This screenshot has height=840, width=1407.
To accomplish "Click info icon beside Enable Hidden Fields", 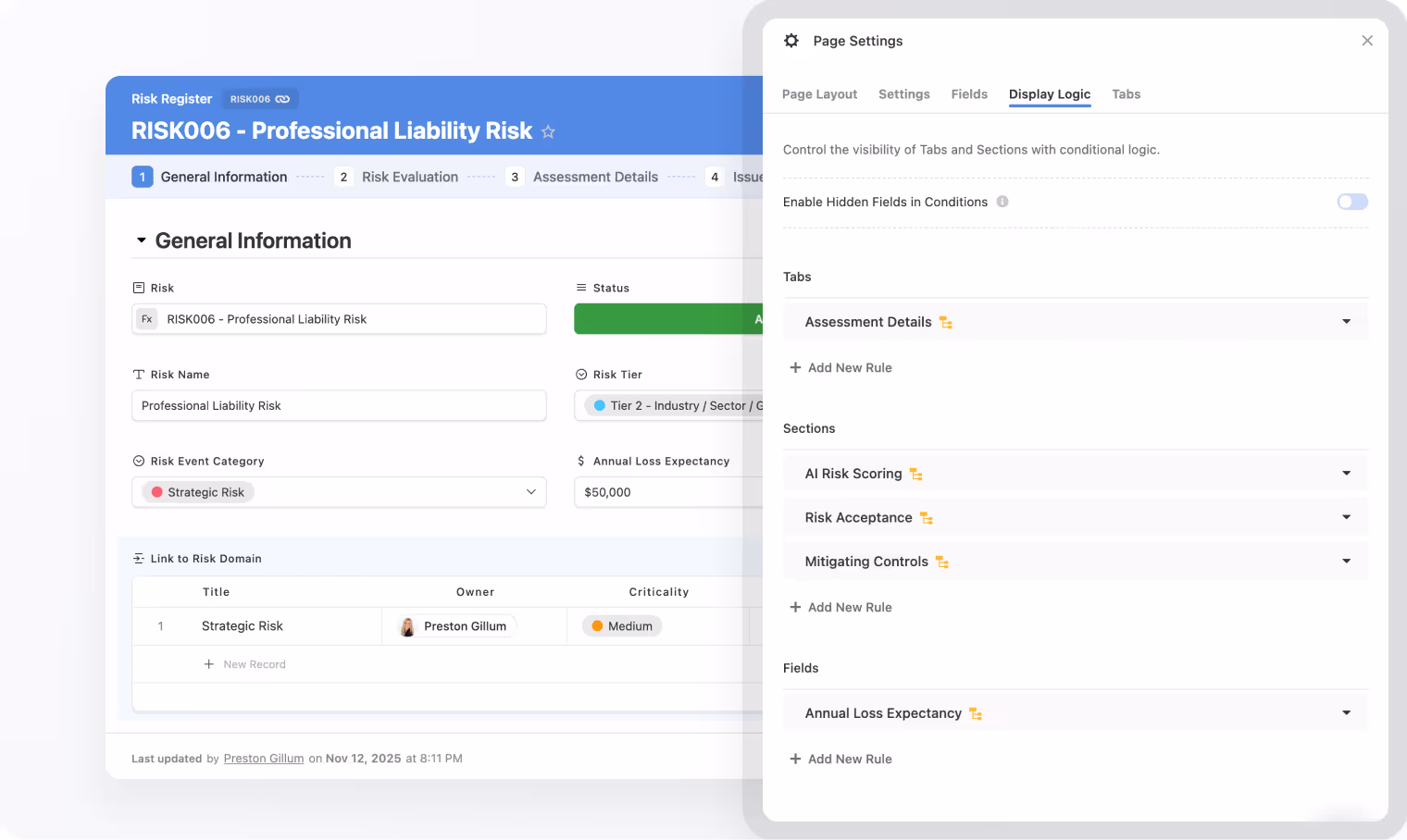I will point(1002,202).
